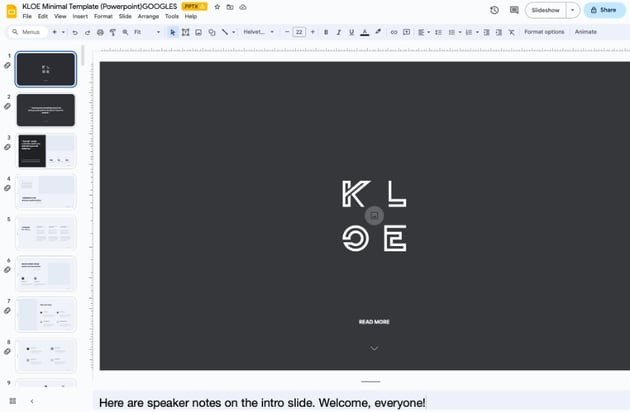Toggle Bold formatting
The image size is (630, 412).
[x=325, y=32]
